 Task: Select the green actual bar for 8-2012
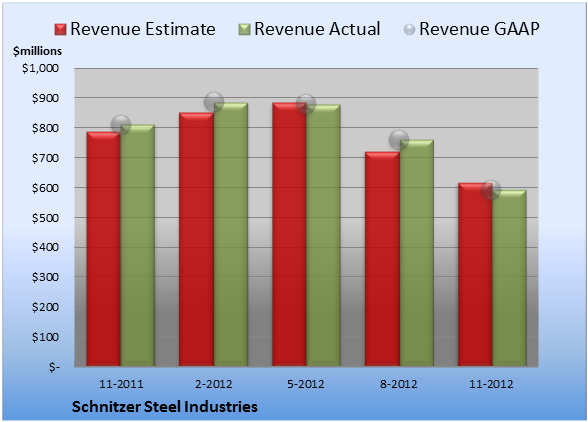click(416, 253)
